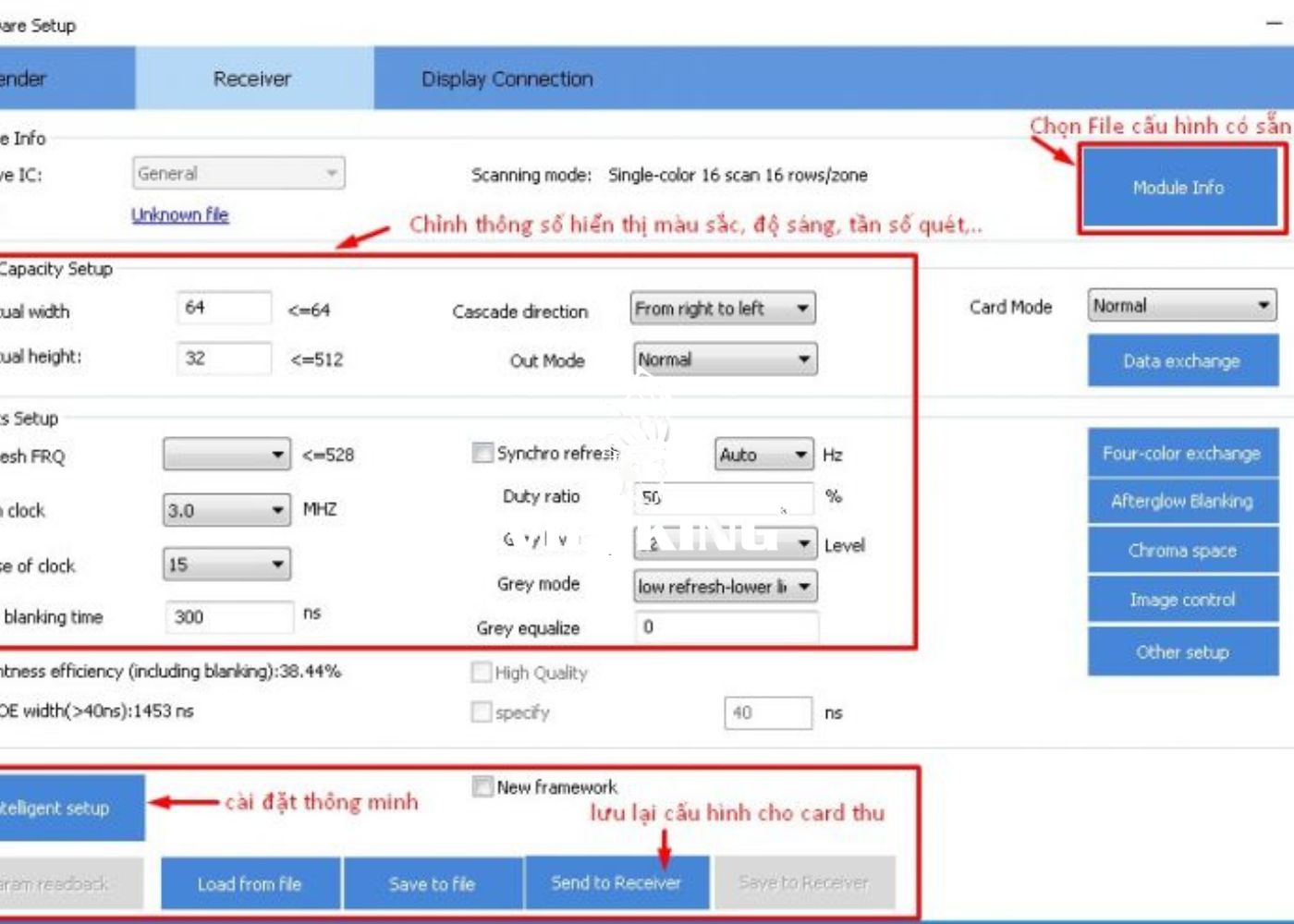
Task: Click Send to Receiver button
Action: (616, 883)
